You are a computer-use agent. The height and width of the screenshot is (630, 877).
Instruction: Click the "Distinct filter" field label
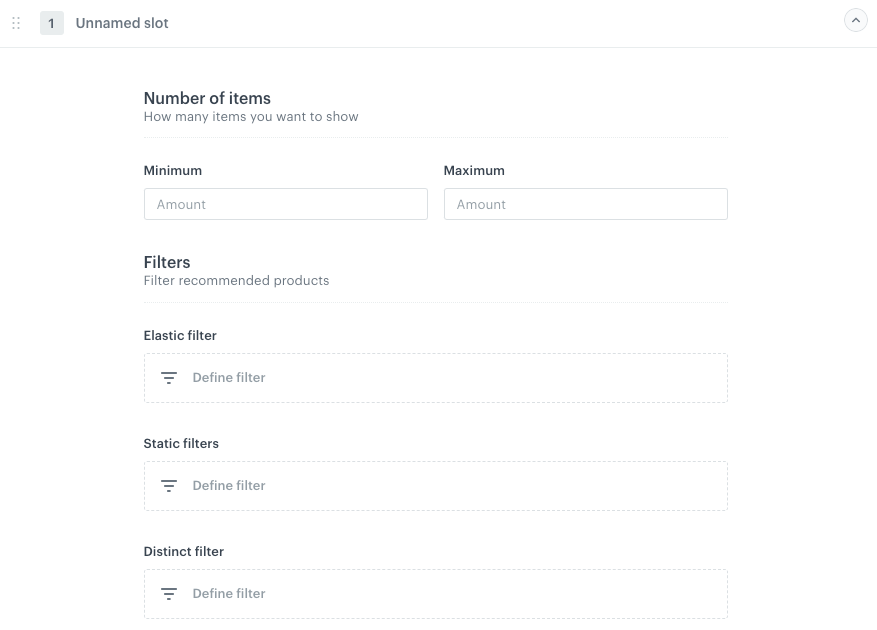pyautogui.click(x=183, y=551)
